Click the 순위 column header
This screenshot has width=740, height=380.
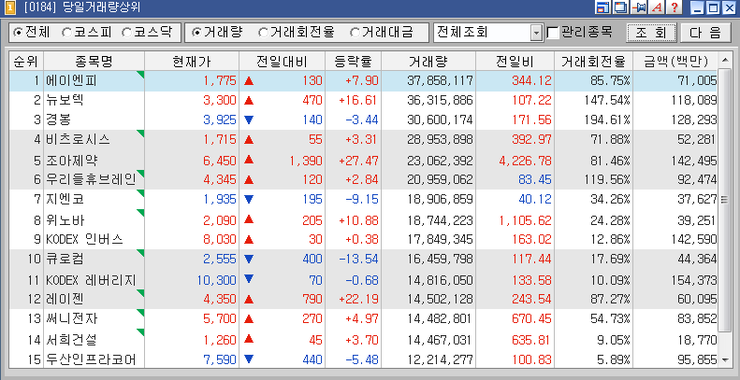[x=26, y=61]
